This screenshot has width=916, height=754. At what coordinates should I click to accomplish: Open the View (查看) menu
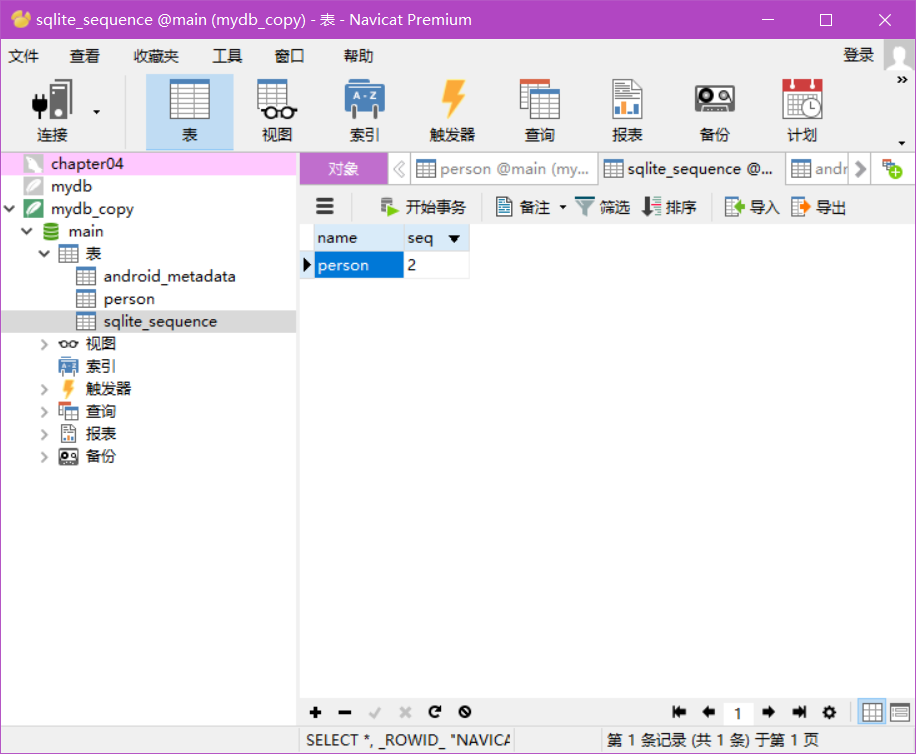(x=85, y=56)
